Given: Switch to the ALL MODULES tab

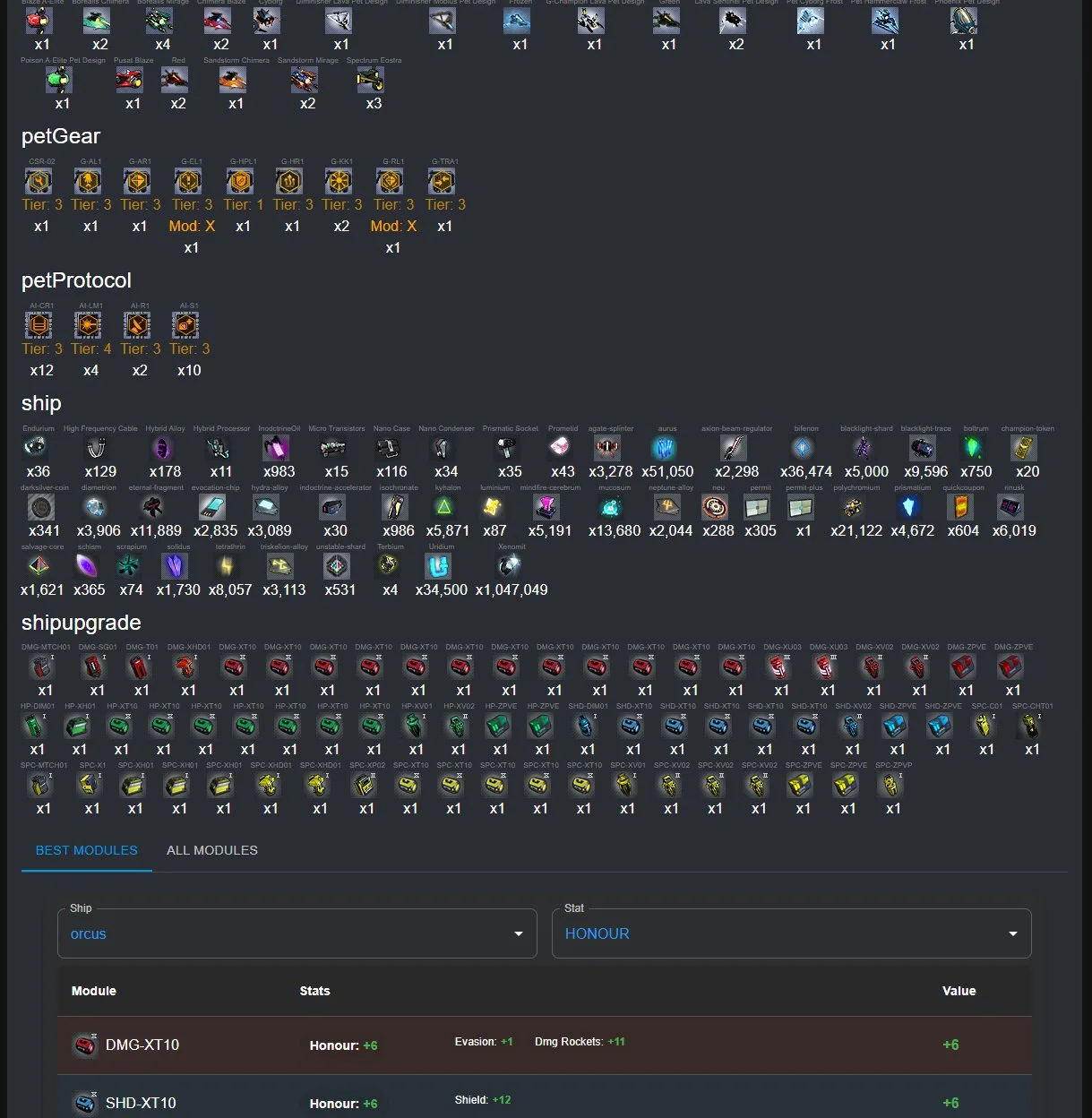Looking at the screenshot, I should [212, 850].
